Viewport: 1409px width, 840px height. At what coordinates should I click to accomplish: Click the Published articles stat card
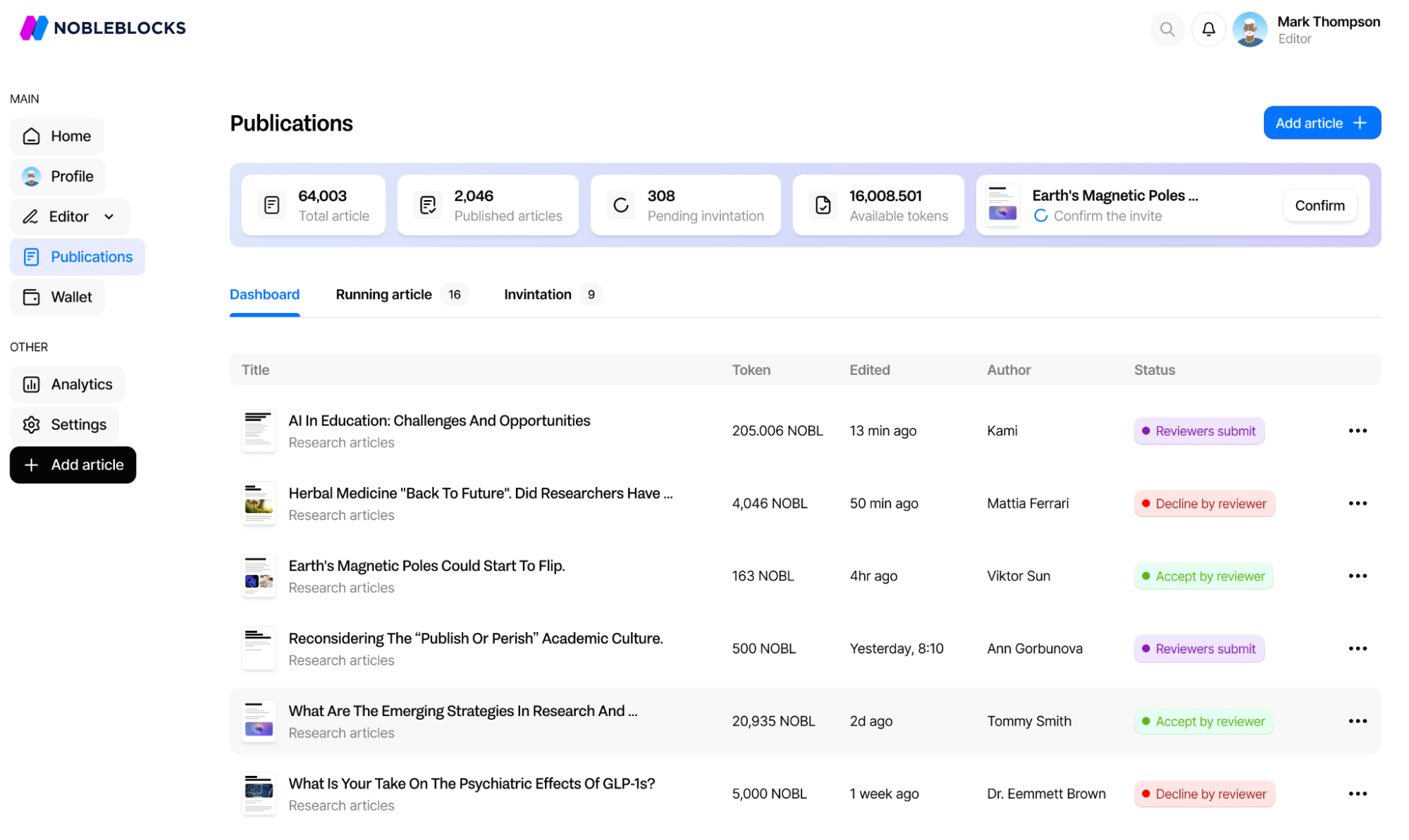(x=488, y=205)
